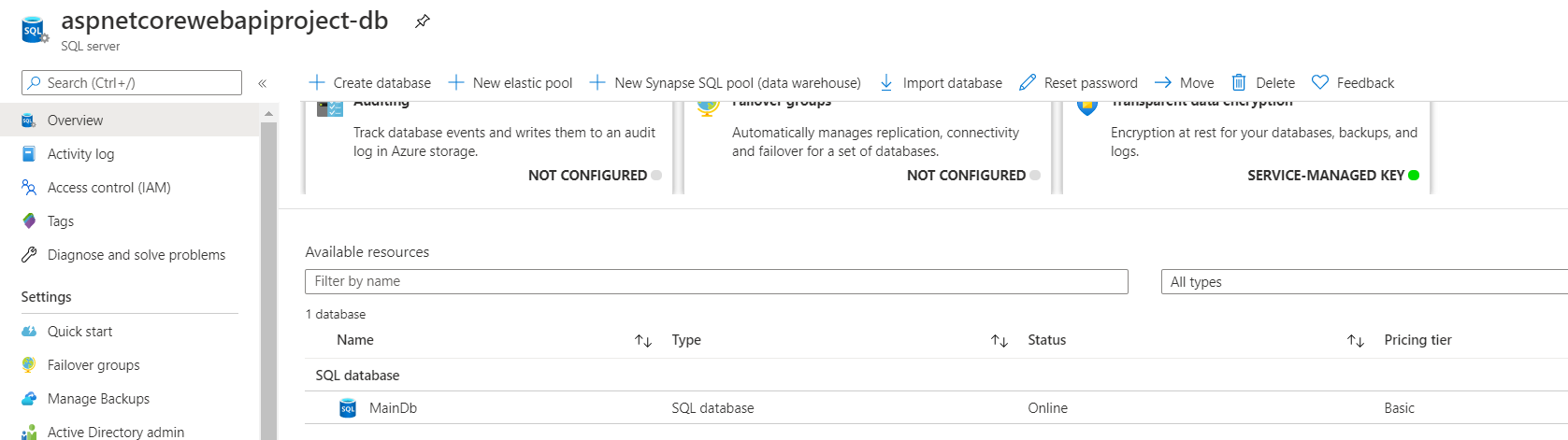This screenshot has height=440, width=1568.
Task: Click the Move button in toolbar
Action: click(x=1185, y=83)
